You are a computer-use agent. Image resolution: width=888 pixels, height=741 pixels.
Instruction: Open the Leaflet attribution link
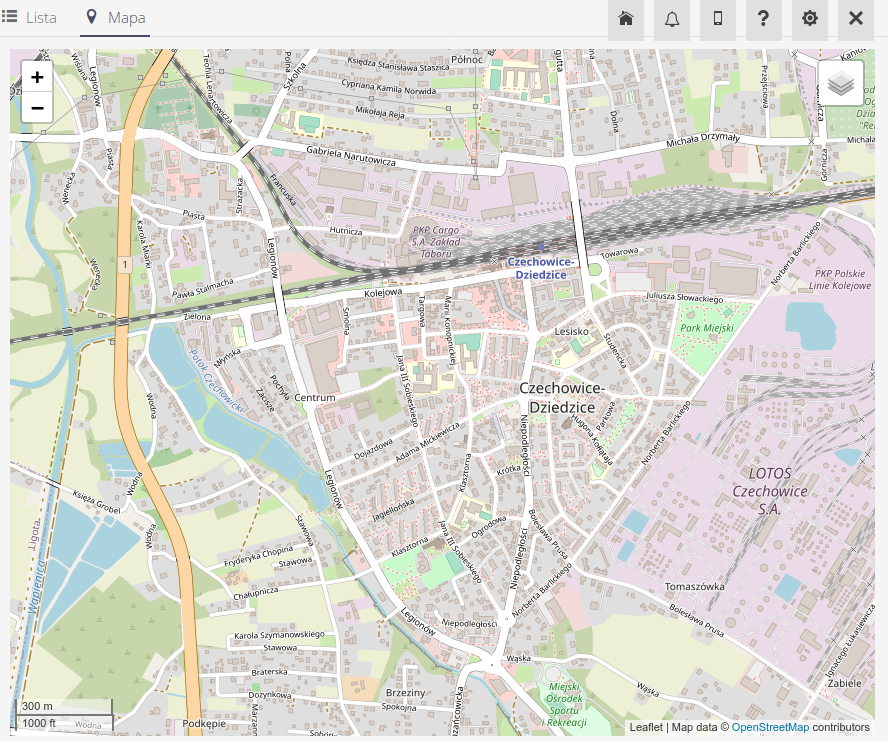point(646,727)
